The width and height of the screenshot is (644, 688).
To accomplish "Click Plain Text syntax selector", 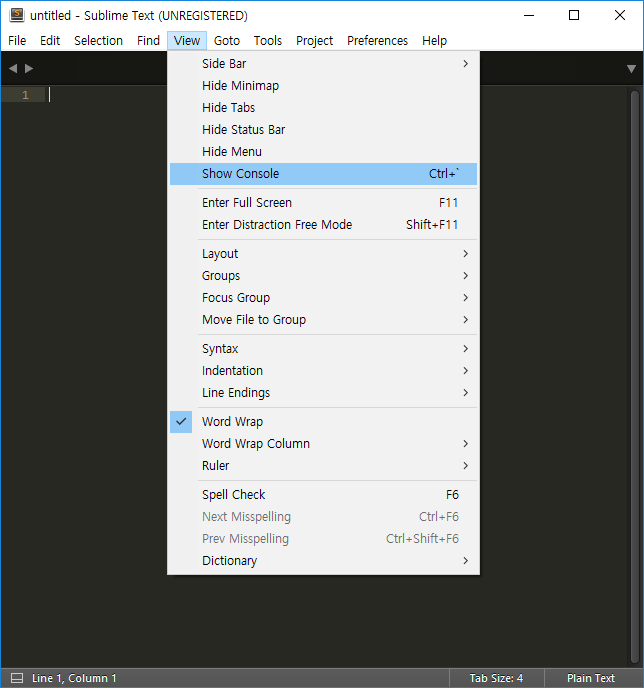I will click(x=590, y=678).
